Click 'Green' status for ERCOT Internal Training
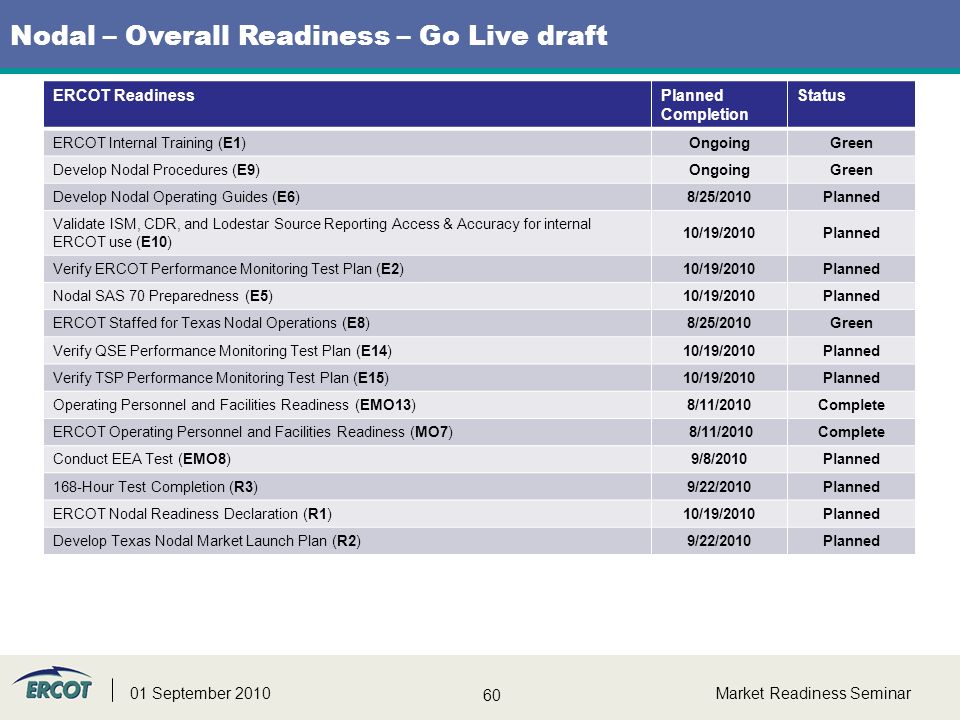Image resolution: width=960 pixels, height=720 pixels. 851,143
